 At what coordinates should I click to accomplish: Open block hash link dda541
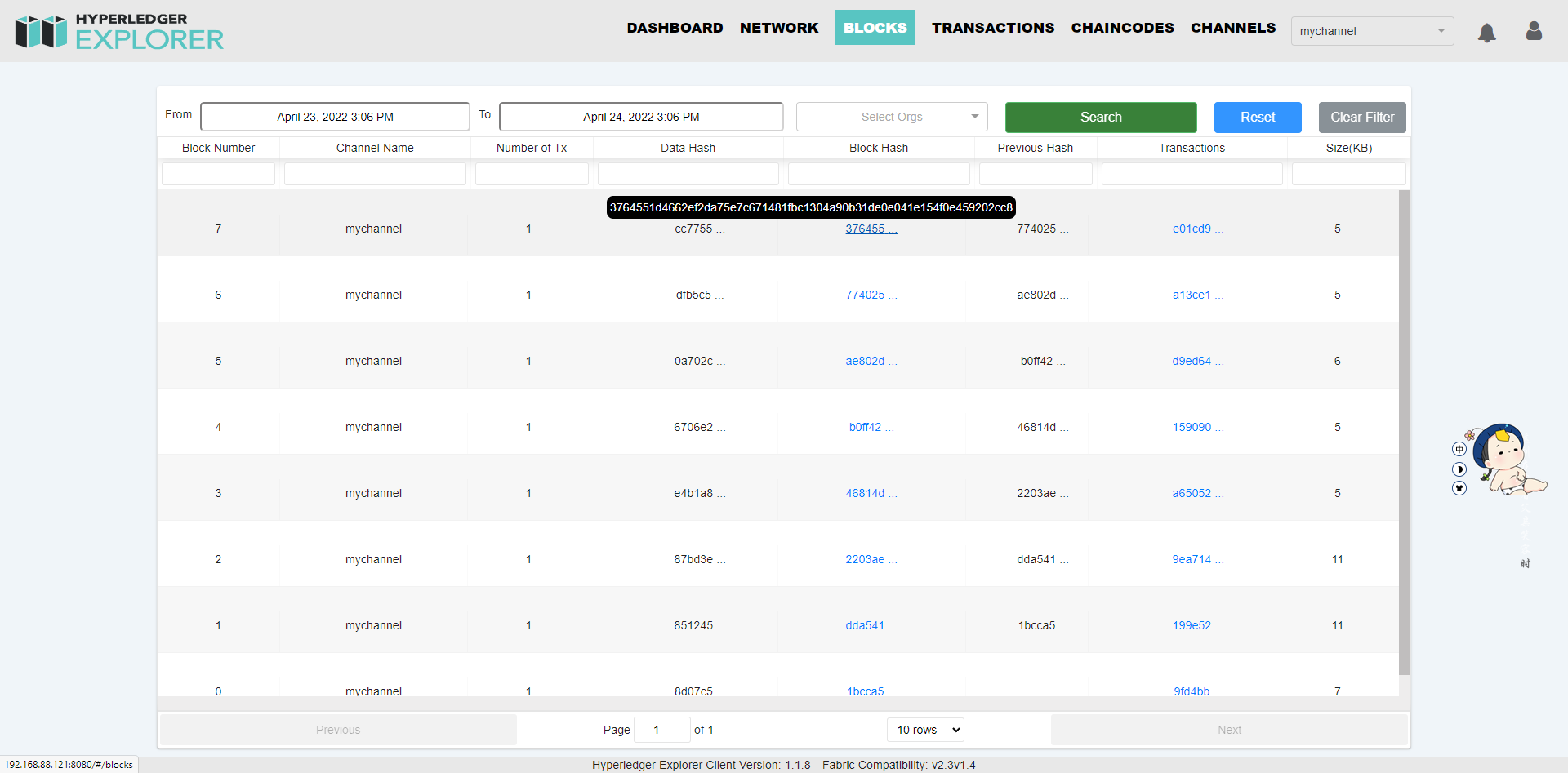(871, 625)
